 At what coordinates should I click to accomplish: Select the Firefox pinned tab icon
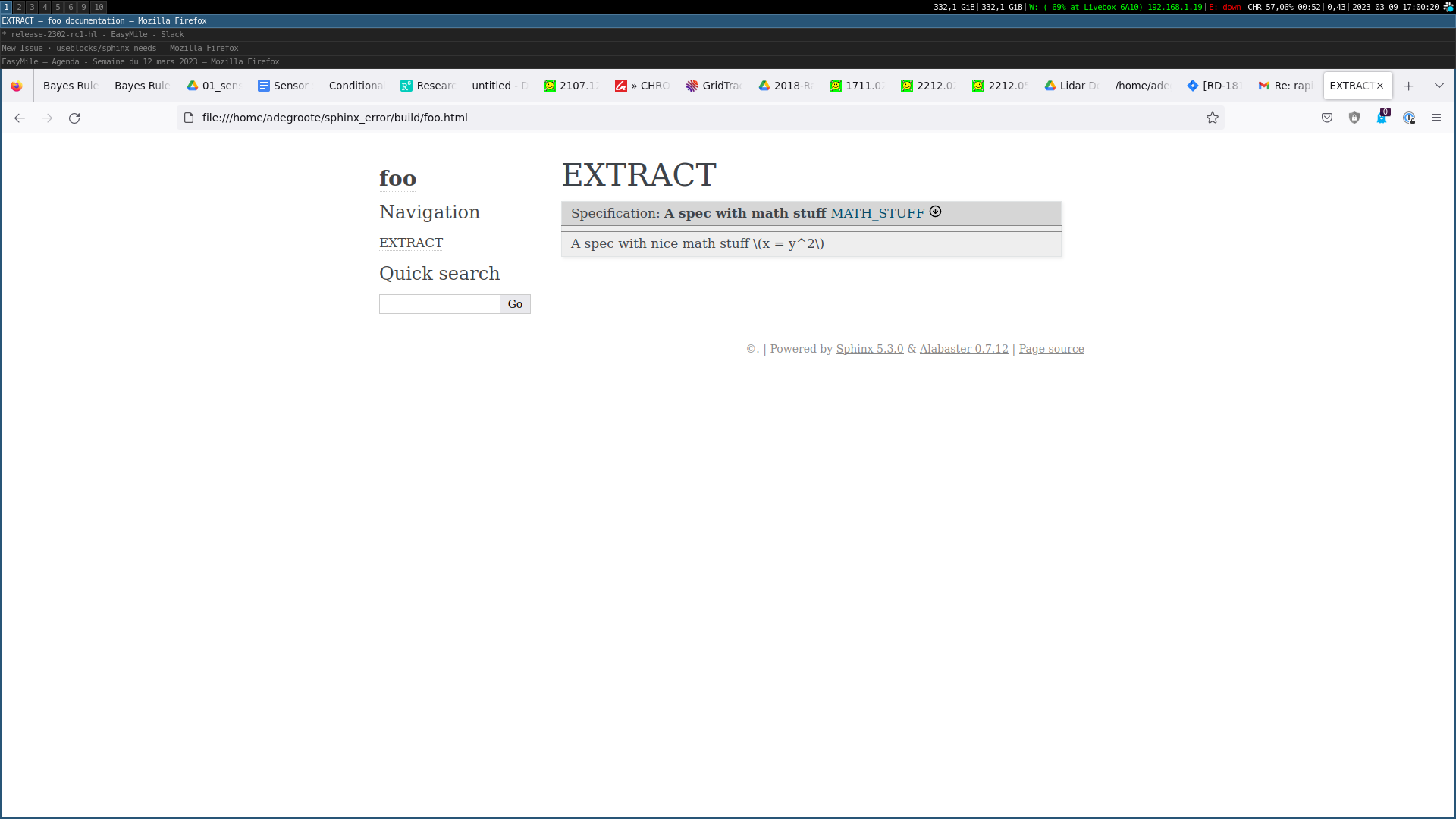[x=17, y=86]
